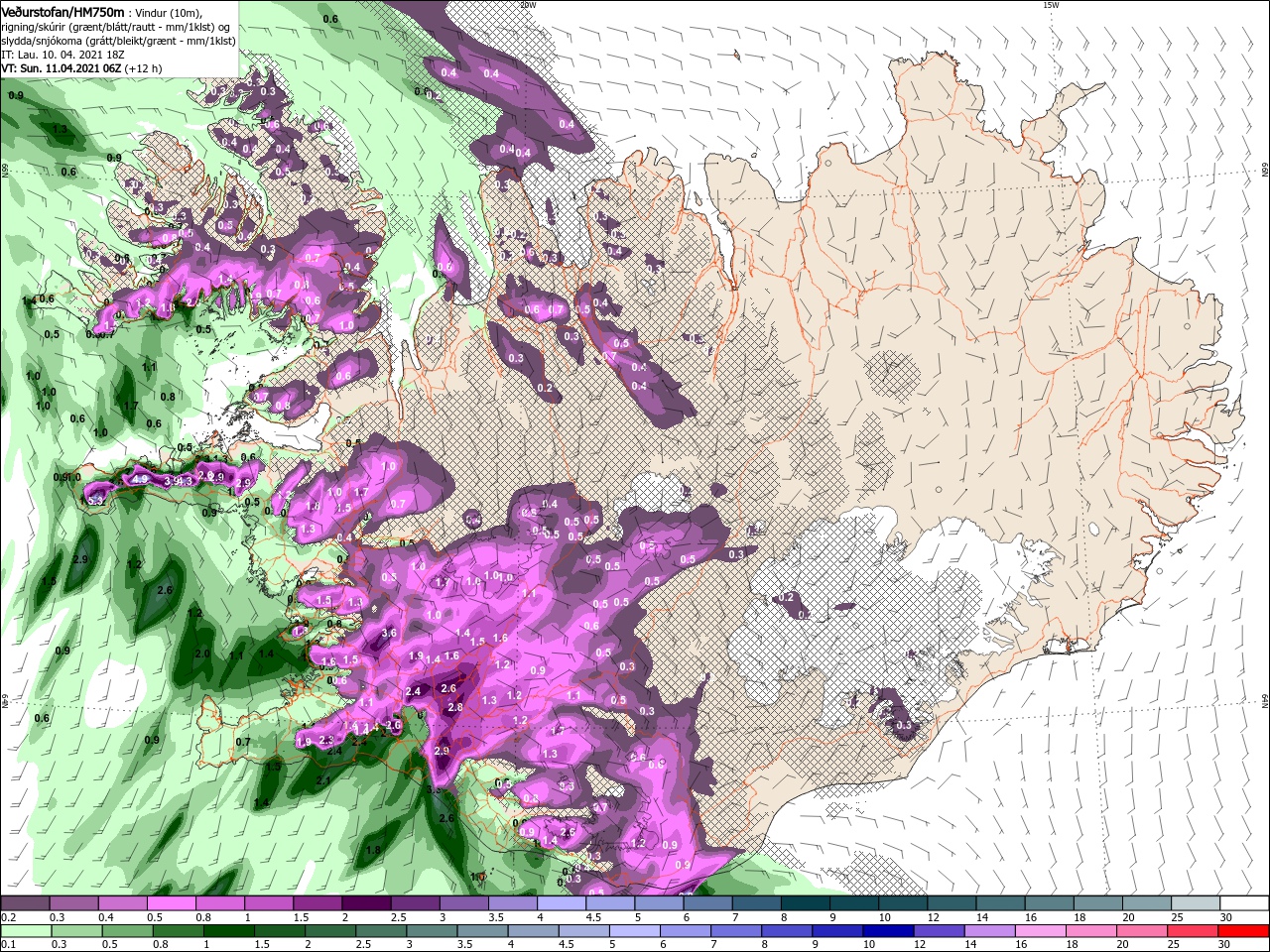Pick the rain legend swatch between 3 and 3.5
This screenshot has width=1270, height=952.
[x=432, y=931]
